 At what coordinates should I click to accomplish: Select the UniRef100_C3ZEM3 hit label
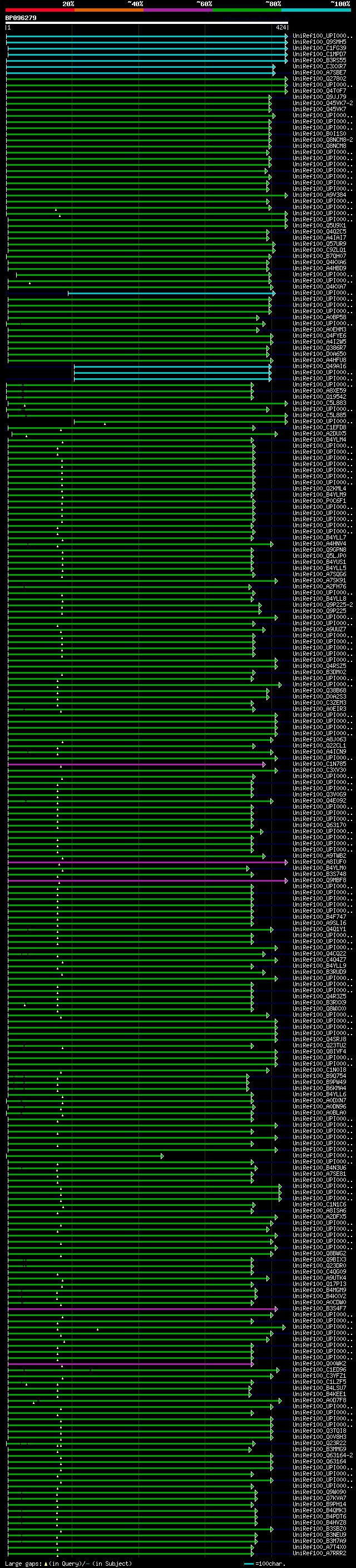pos(319,703)
